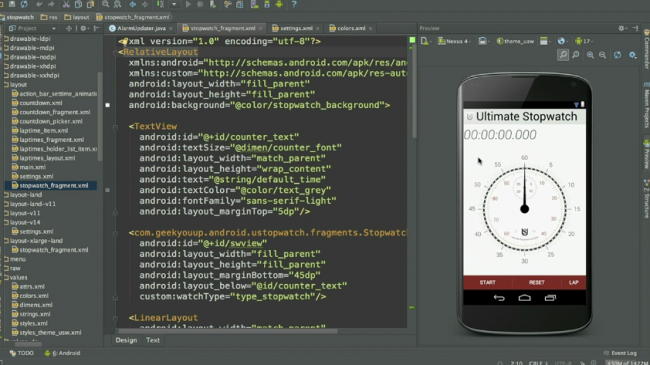Click the RESET button in the phone preview

pos(536,282)
